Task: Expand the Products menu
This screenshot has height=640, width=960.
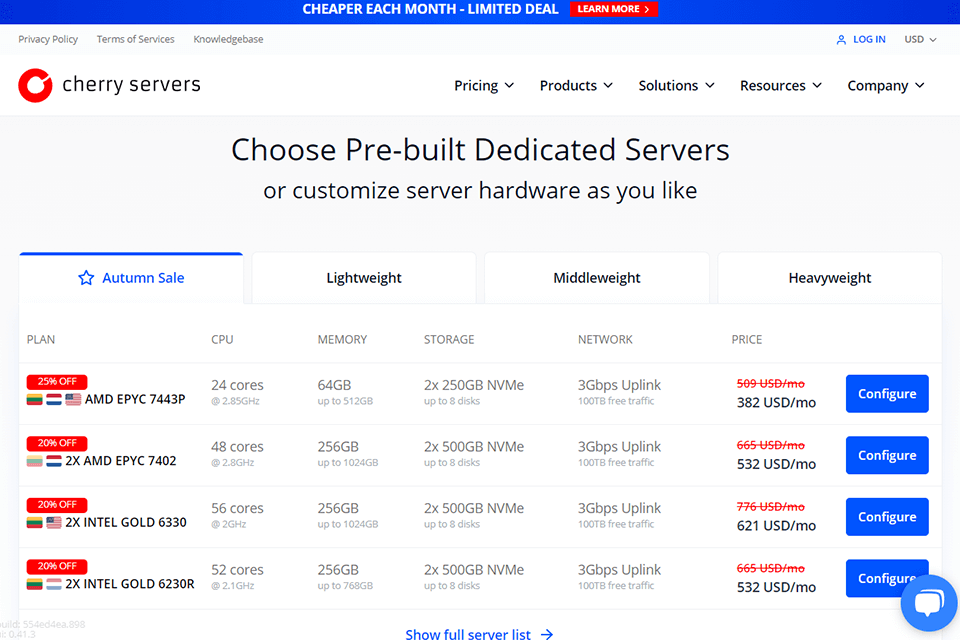Action: 576,86
